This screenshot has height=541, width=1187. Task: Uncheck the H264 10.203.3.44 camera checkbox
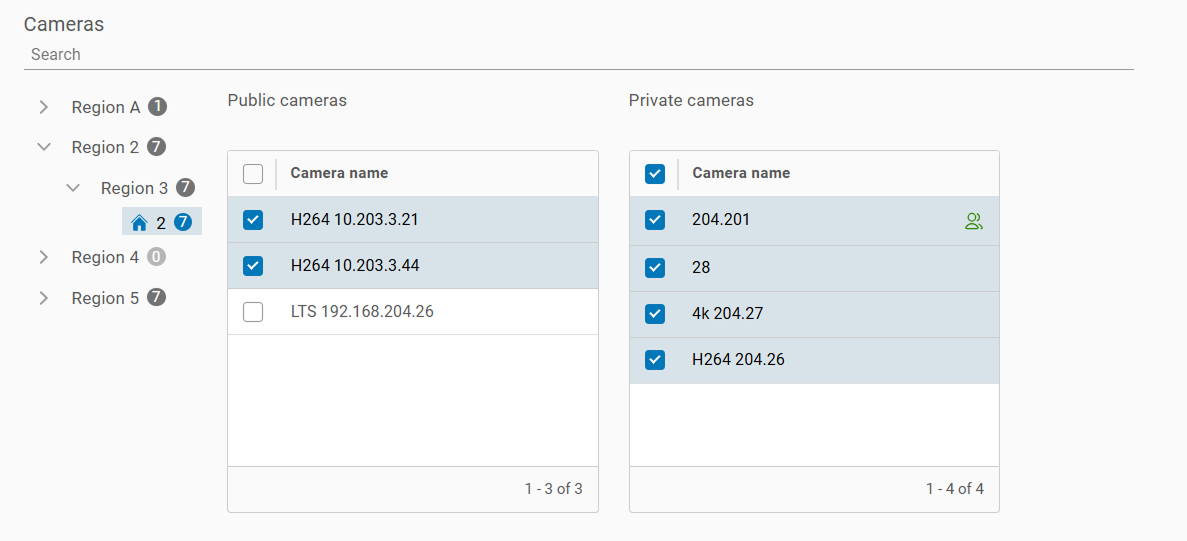(x=253, y=266)
